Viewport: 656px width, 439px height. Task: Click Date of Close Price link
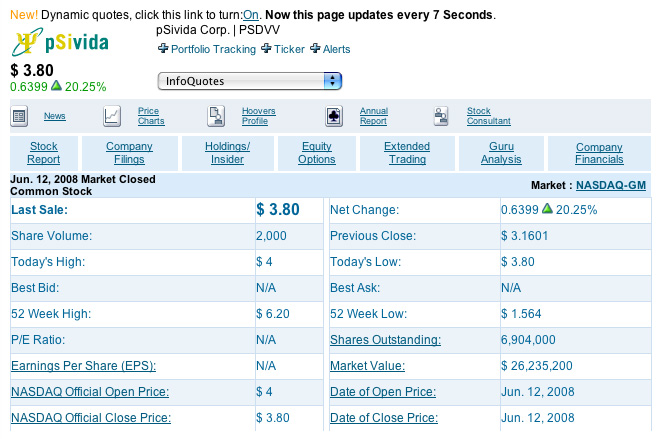coord(384,418)
